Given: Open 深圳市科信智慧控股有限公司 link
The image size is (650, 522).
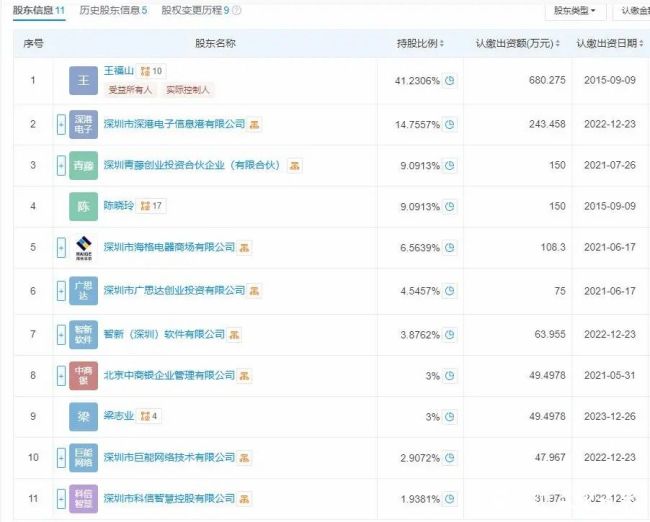Looking at the screenshot, I should click(x=169, y=498).
